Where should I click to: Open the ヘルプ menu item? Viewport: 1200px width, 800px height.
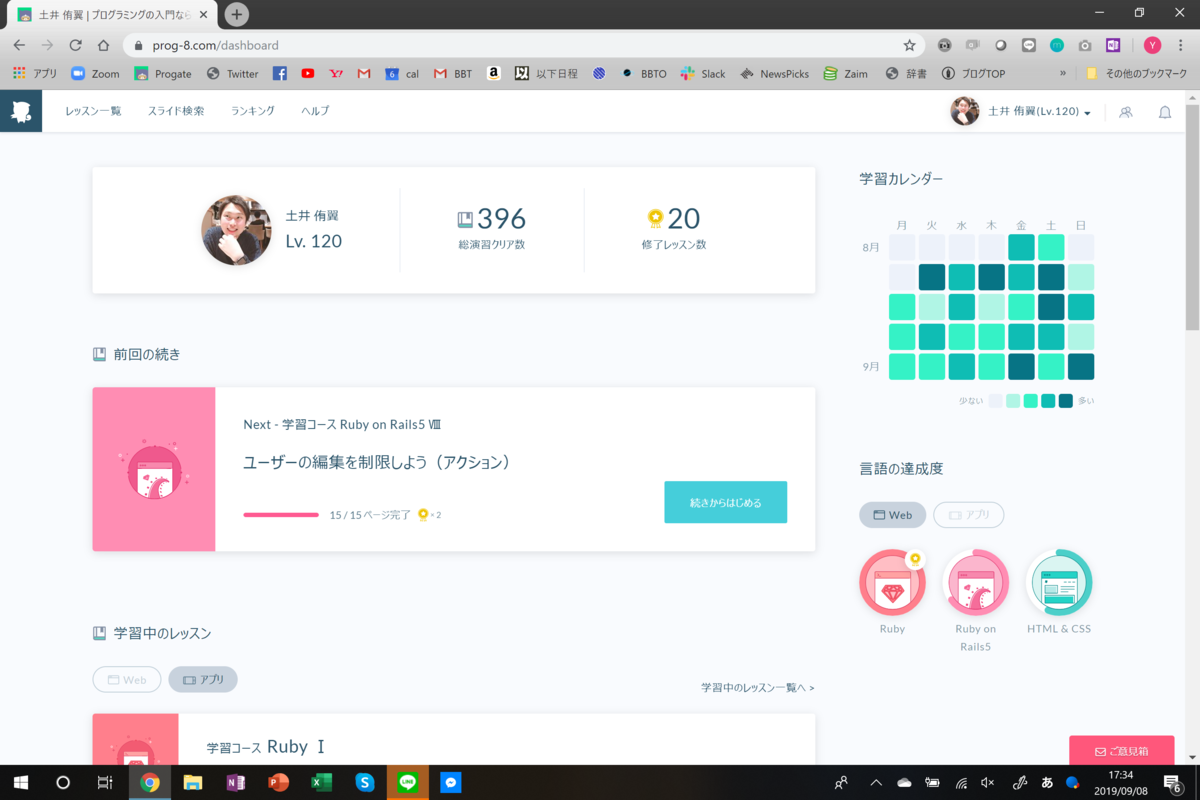315,111
